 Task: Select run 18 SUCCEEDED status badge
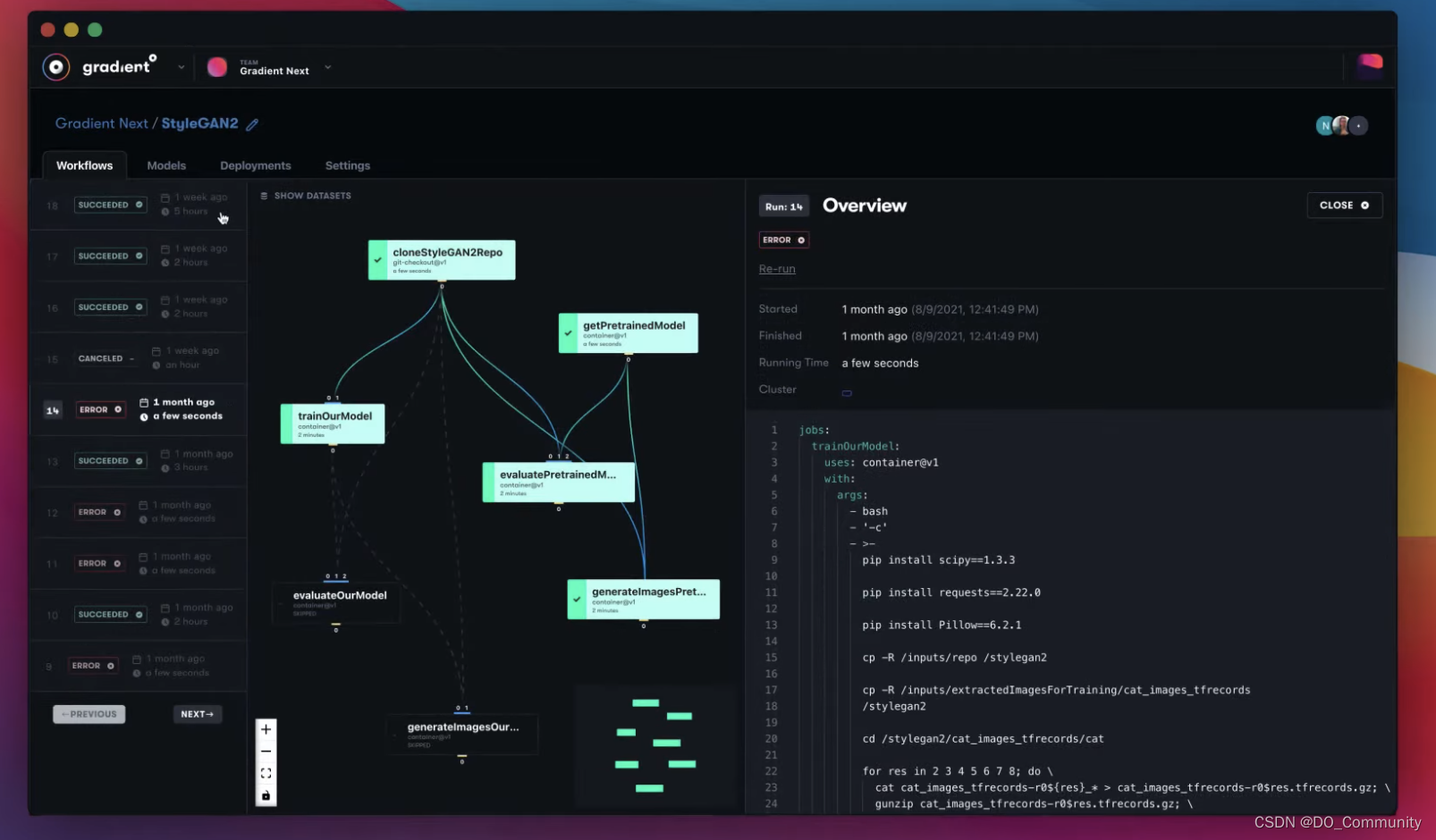pos(110,205)
